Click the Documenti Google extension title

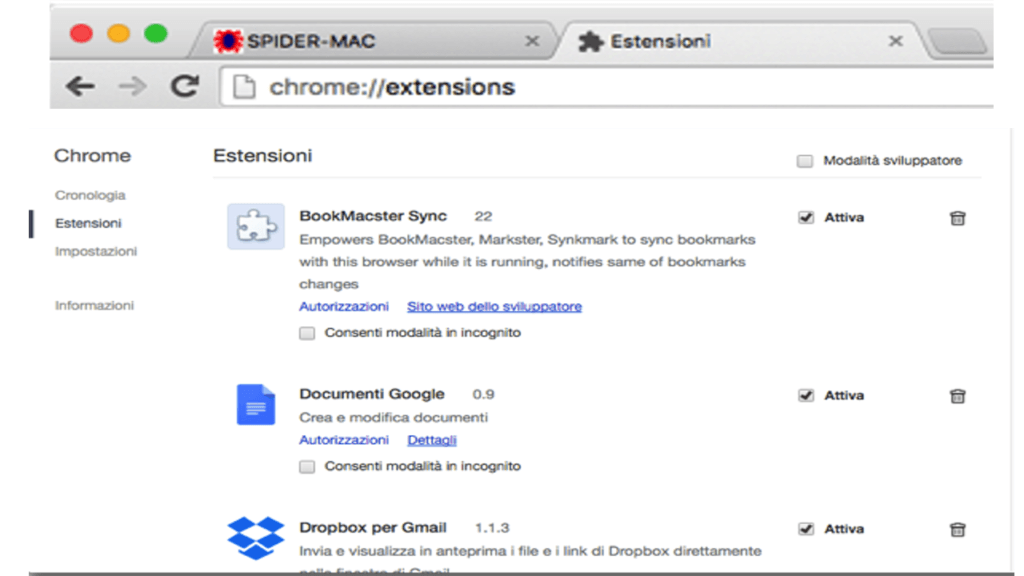coord(372,394)
